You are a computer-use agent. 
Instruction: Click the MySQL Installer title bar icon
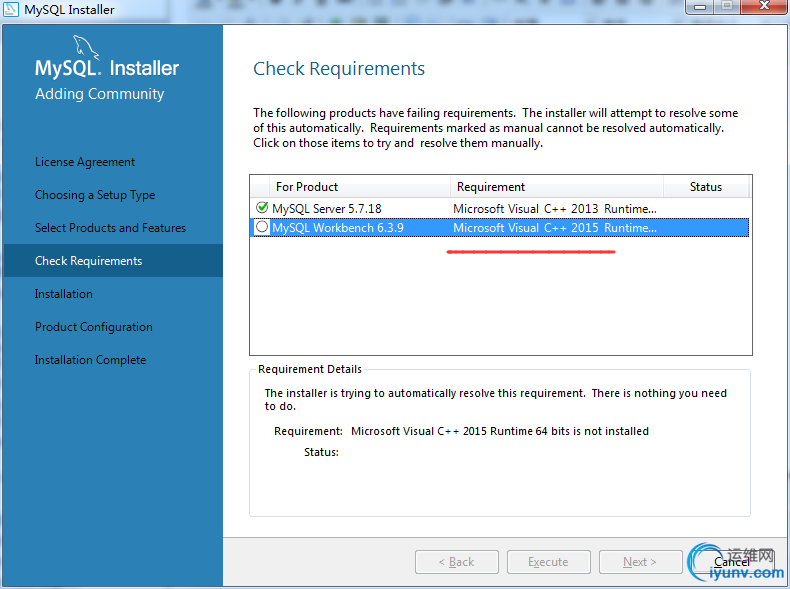pyautogui.click(x=11, y=9)
